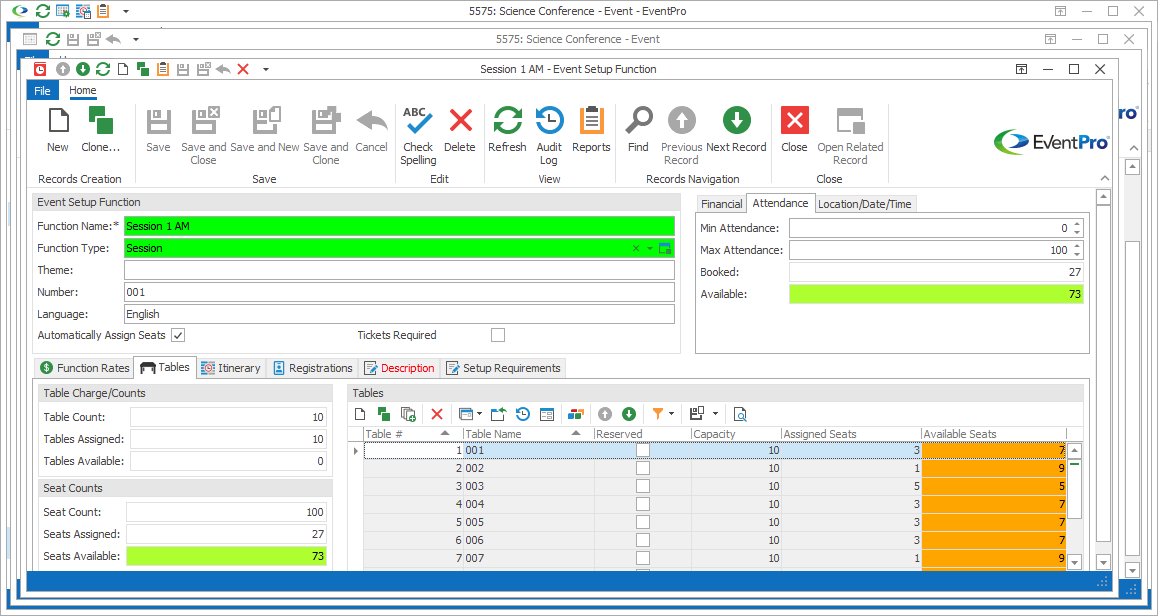The width and height of the screenshot is (1158, 616).
Task: Click the New record ribbon button
Action: click(58, 129)
